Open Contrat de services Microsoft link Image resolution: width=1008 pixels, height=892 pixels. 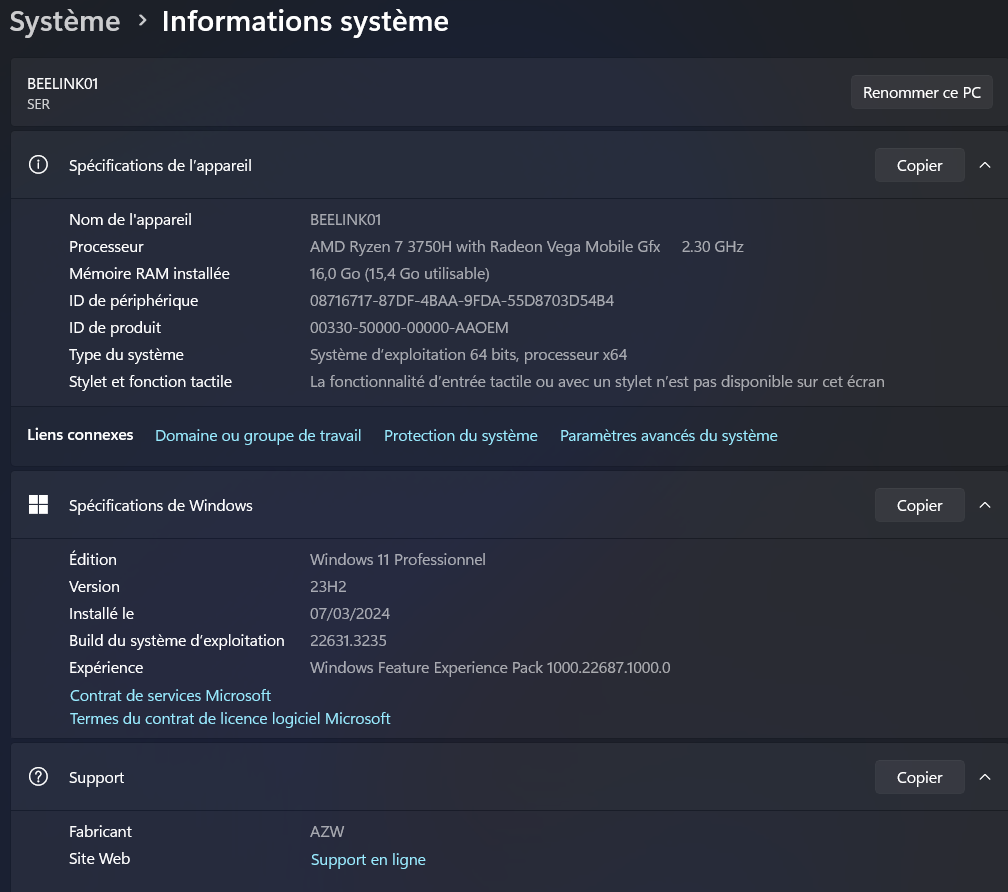170,695
